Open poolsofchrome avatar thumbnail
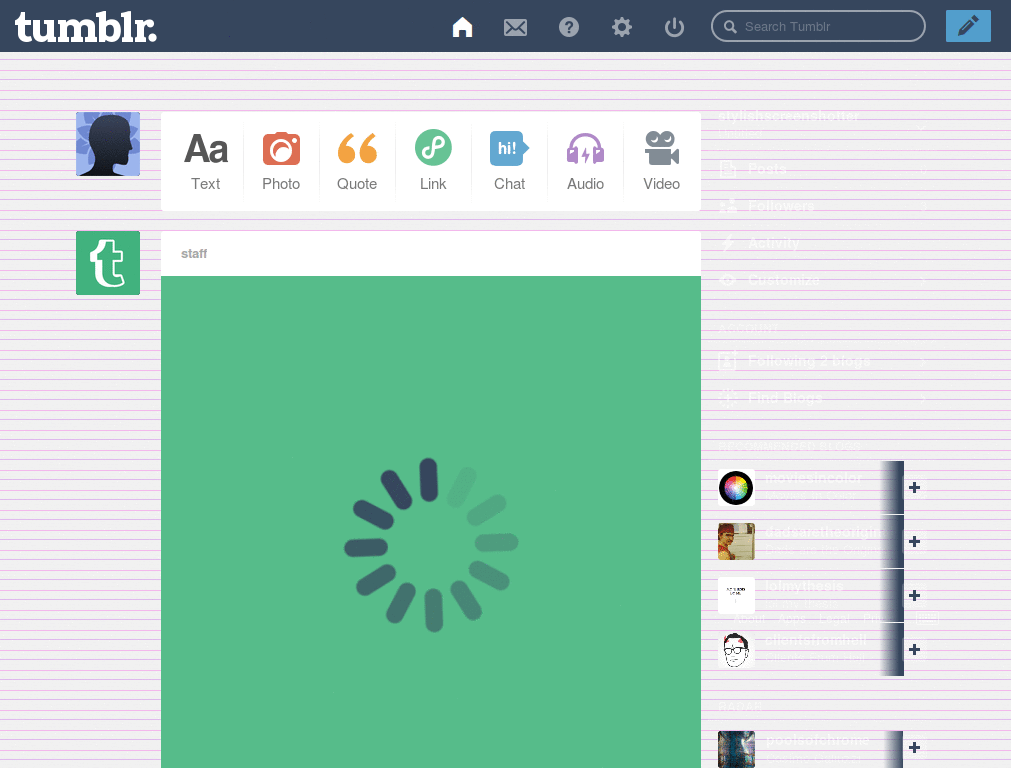The width and height of the screenshot is (1024, 768). click(736, 749)
